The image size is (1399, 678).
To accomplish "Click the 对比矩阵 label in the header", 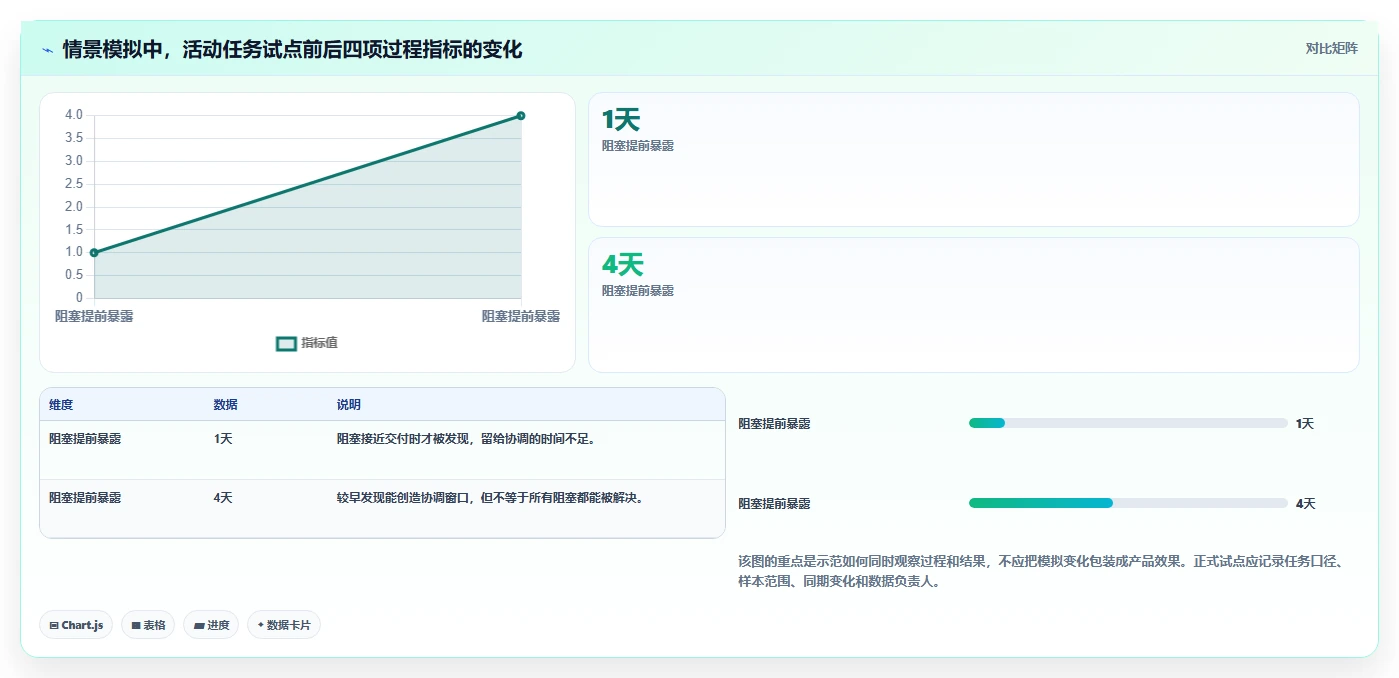I will [x=1331, y=48].
